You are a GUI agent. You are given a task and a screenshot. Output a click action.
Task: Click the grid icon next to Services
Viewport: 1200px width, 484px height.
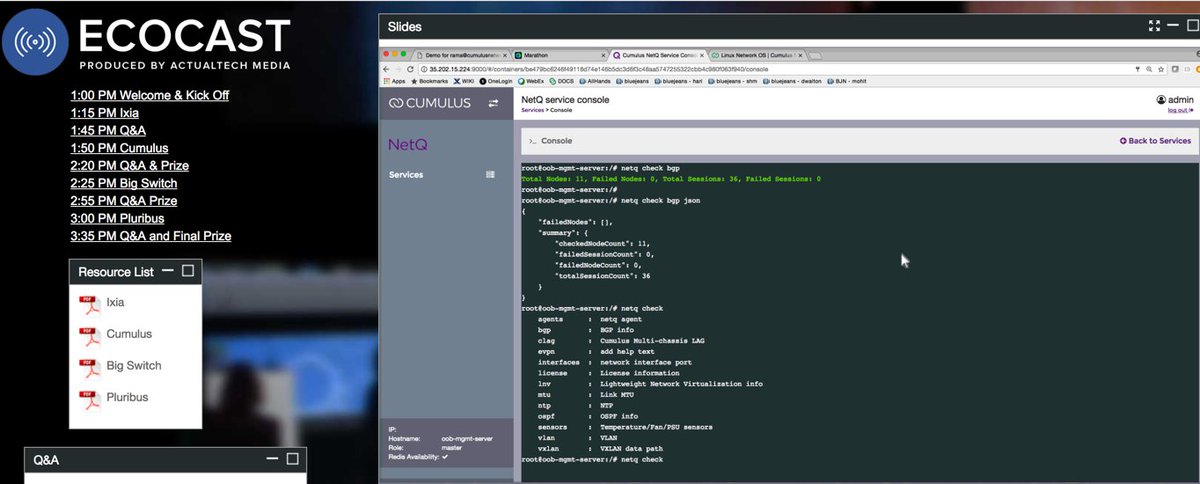coord(490,174)
